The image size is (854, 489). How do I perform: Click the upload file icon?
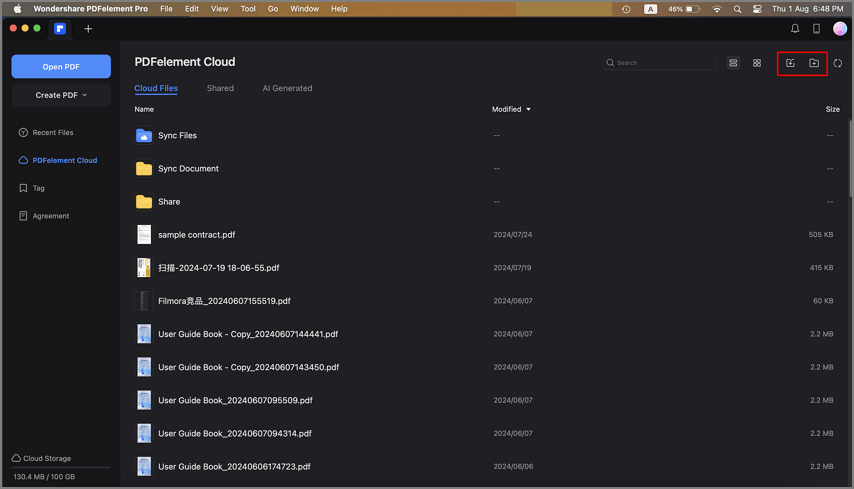click(x=790, y=63)
